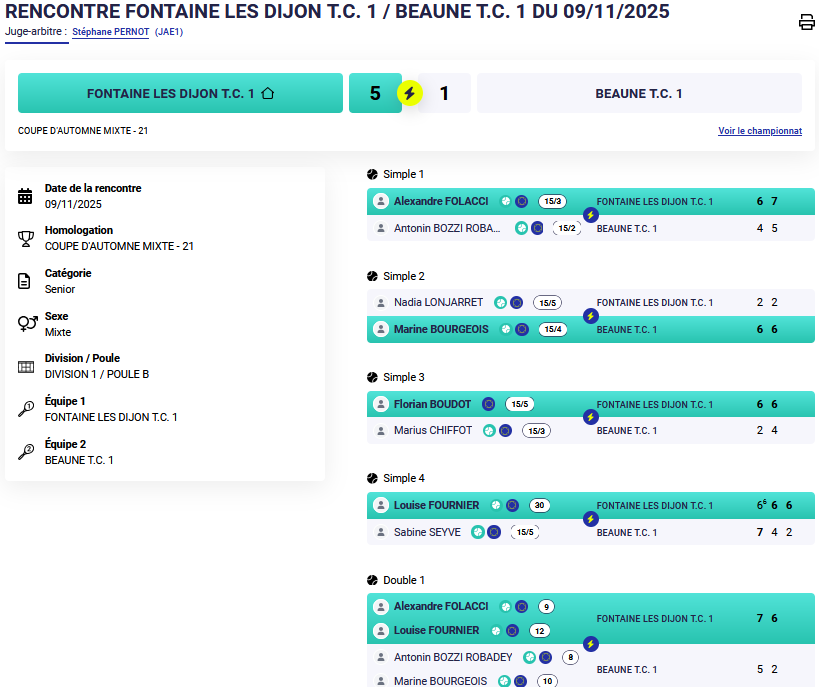Viewport: 819px width, 687px height.
Task: Click Antonin BOZZI ROBADEY in Double 1
Action: coord(452,657)
